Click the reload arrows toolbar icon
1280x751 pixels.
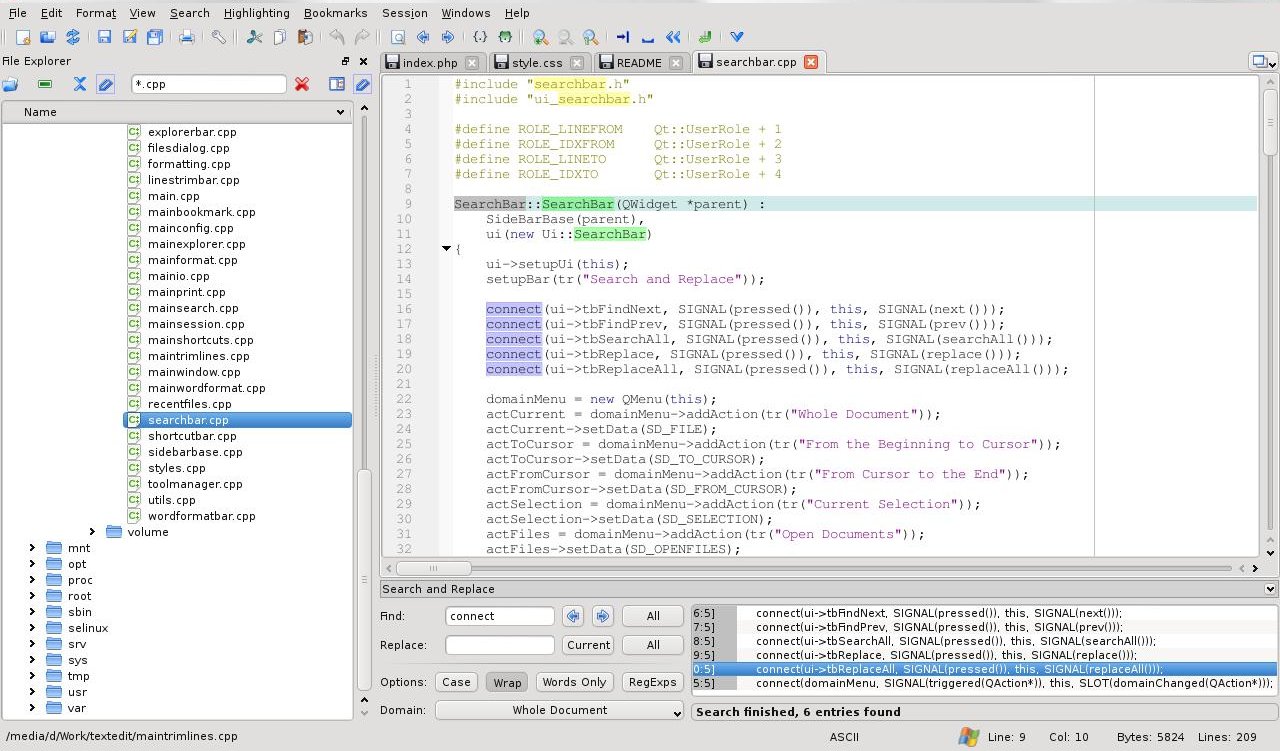coord(73,37)
